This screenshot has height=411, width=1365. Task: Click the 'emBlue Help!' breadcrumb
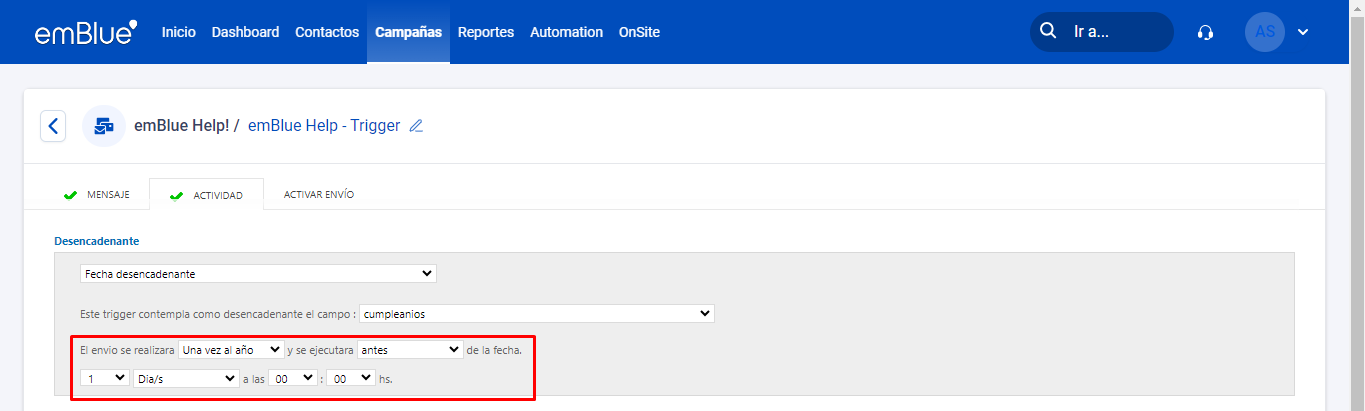point(182,126)
